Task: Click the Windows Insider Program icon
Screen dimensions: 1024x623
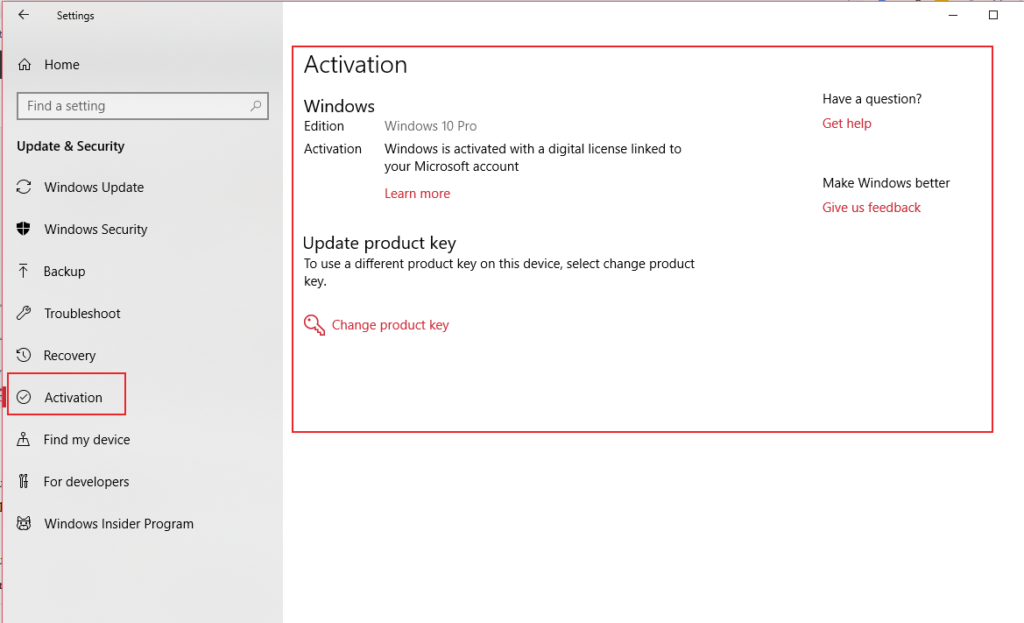Action: click(x=23, y=523)
